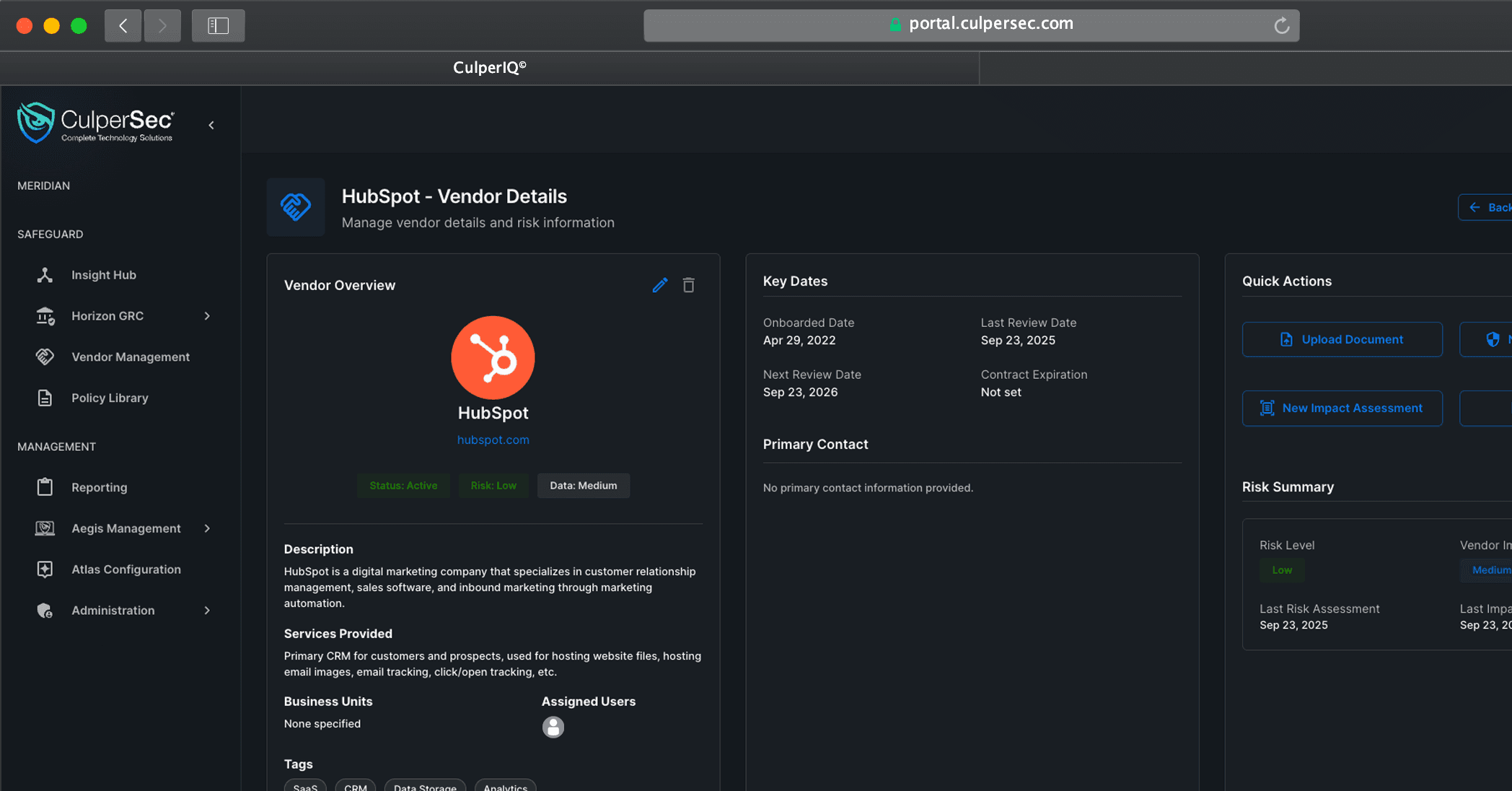Click the SAFEGUARD sidebar heading

pyautogui.click(x=50, y=234)
